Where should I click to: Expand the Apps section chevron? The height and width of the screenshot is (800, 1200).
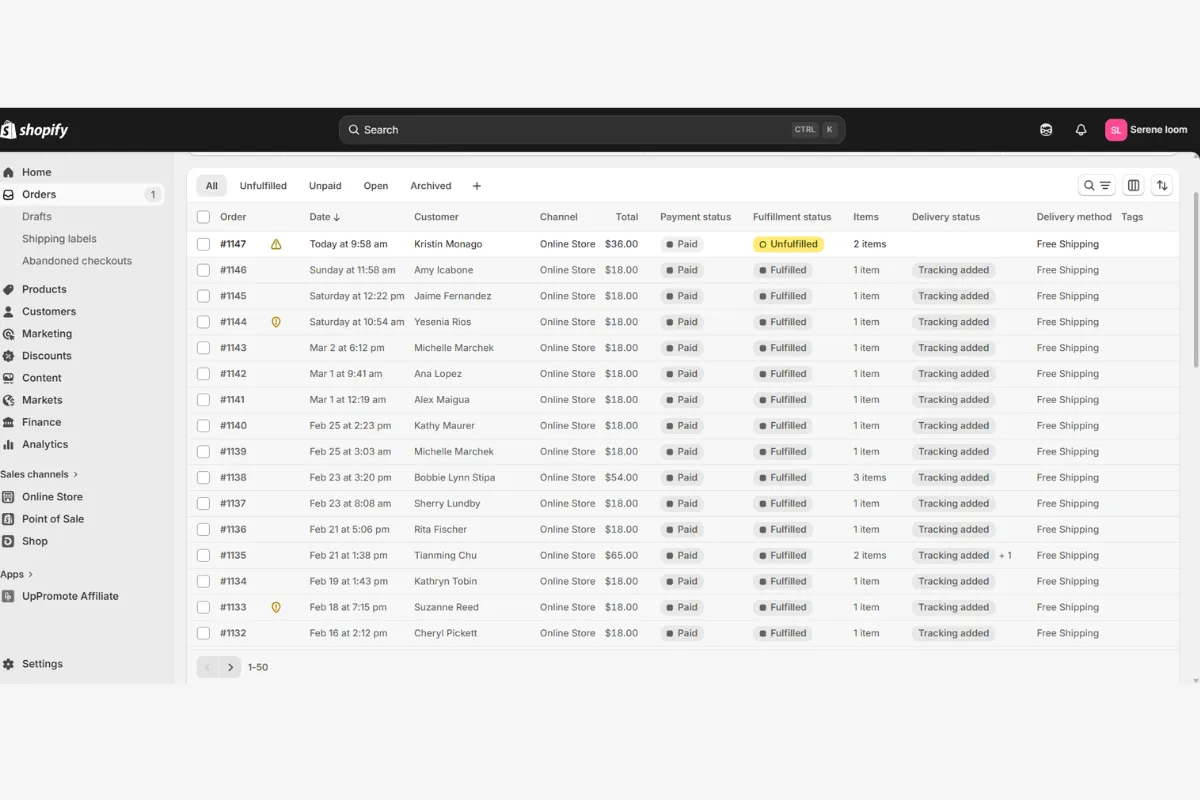(30, 574)
